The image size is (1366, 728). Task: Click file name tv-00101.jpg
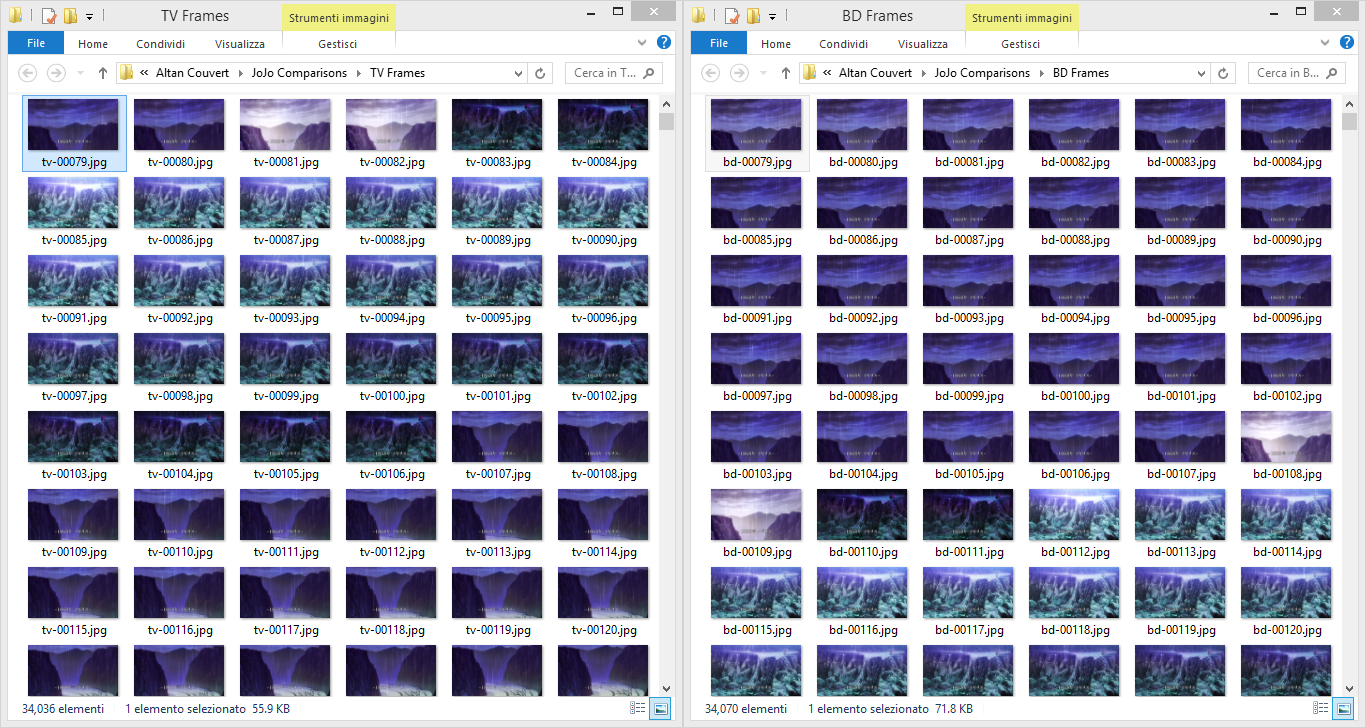point(498,396)
